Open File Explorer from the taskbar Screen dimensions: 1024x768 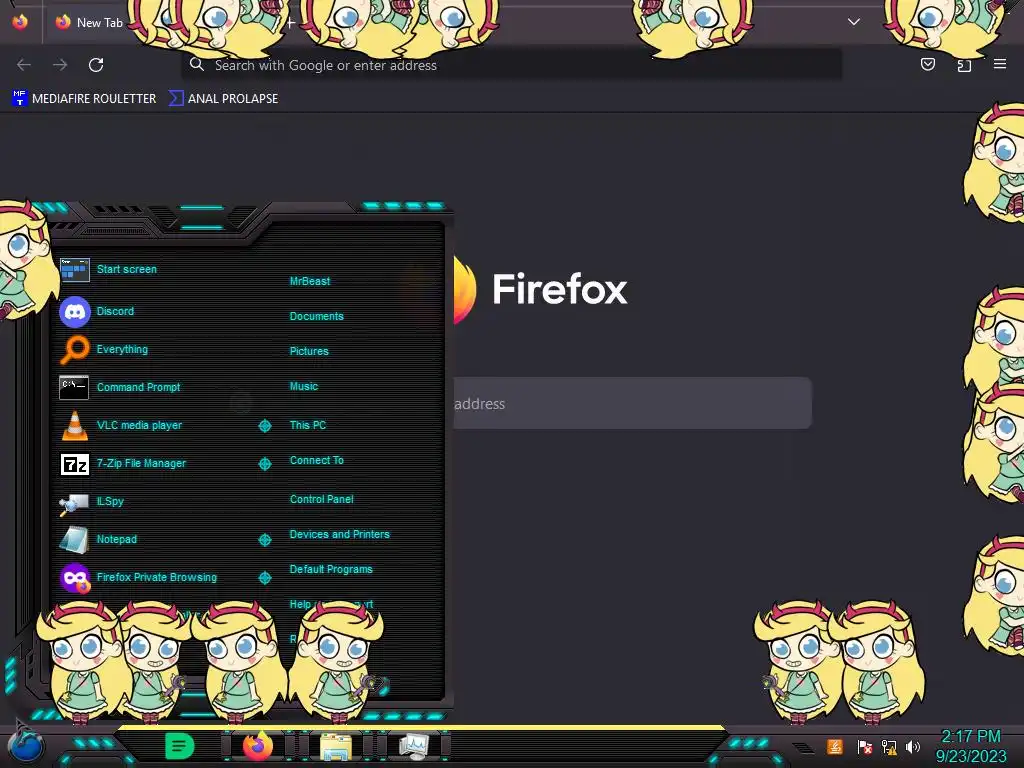point(336,746)
